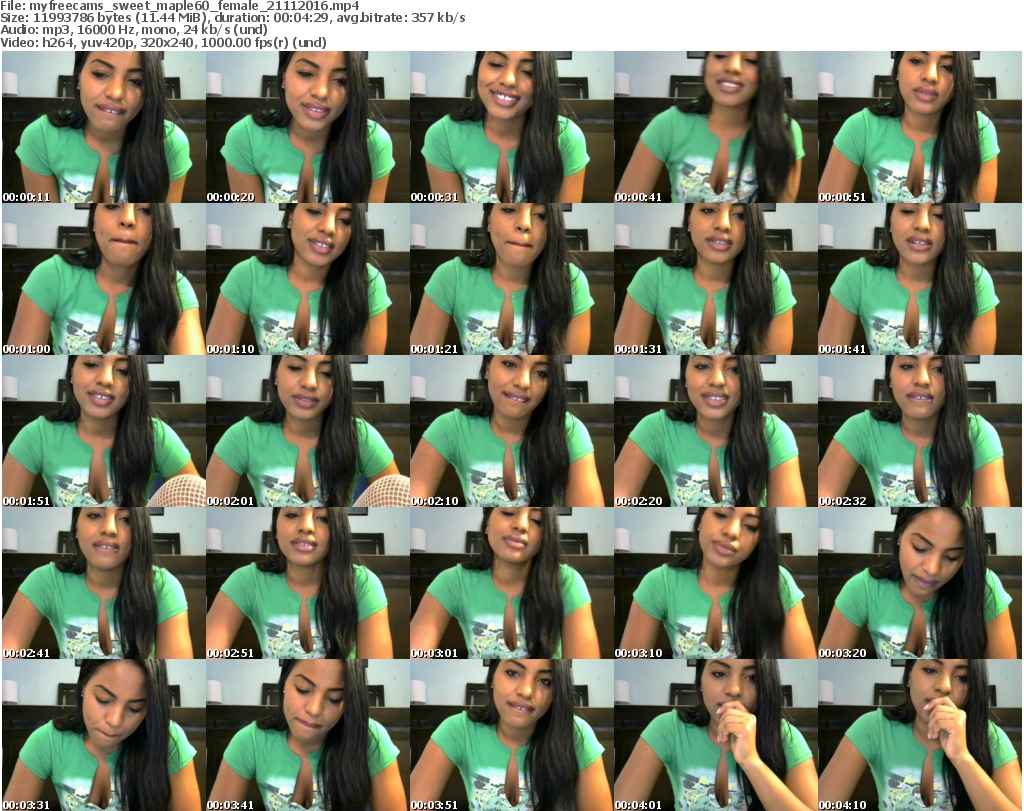Pick the frame marked 00:02:20
1024x811 pixels.
716,432
